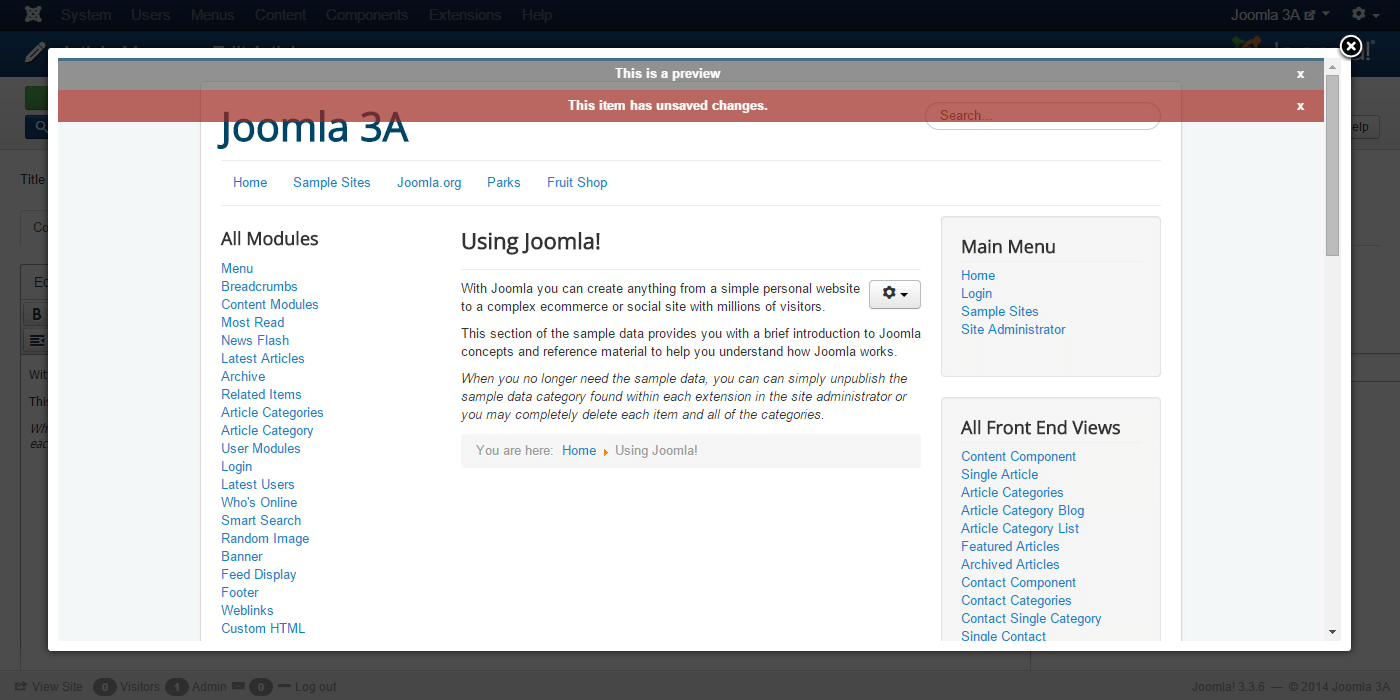Open the Most Read link
The width and height of the screenshot is (1400, 700).
point(253,323)
